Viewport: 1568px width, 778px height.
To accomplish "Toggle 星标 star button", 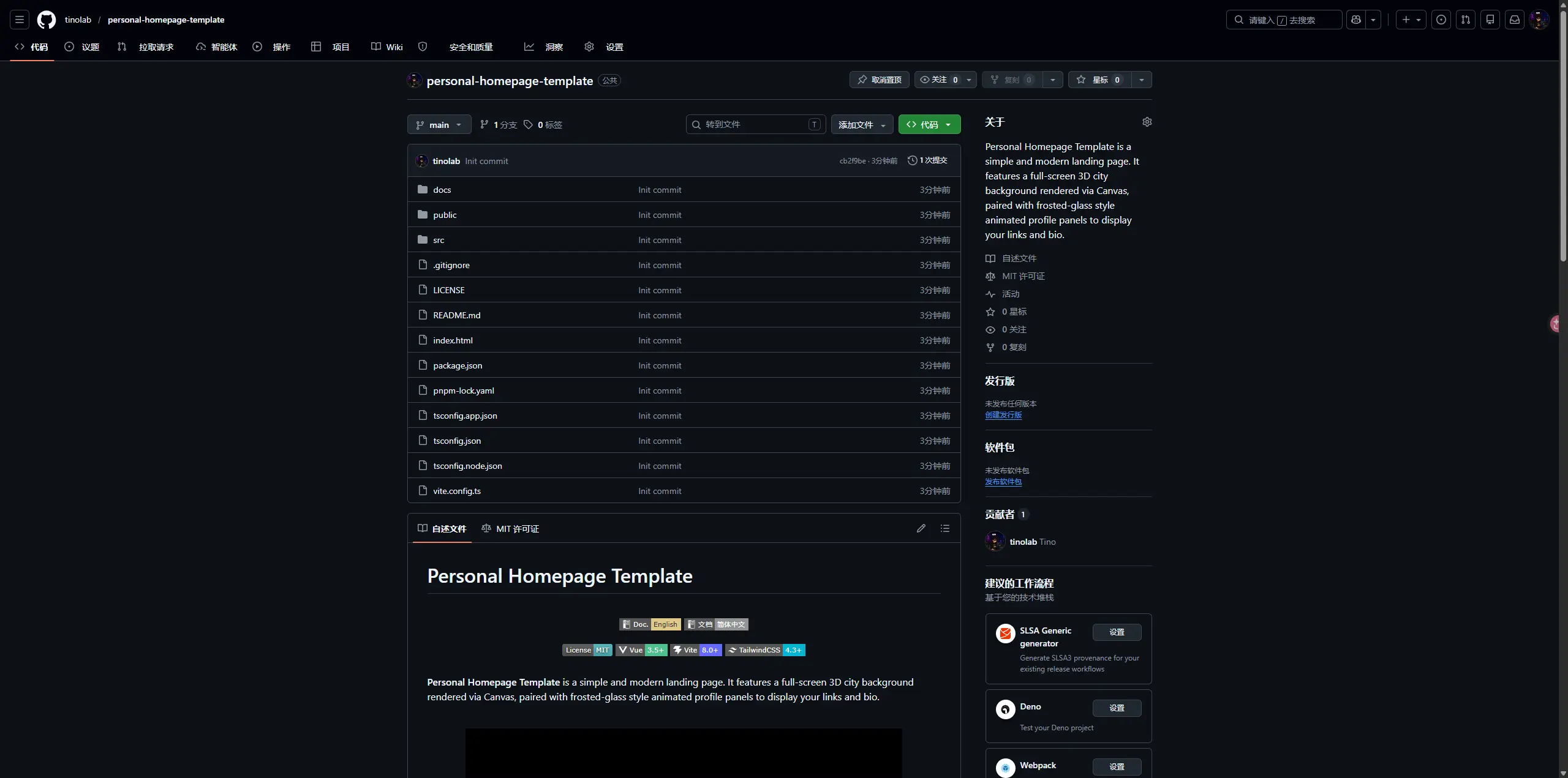I will (1100, 80).
